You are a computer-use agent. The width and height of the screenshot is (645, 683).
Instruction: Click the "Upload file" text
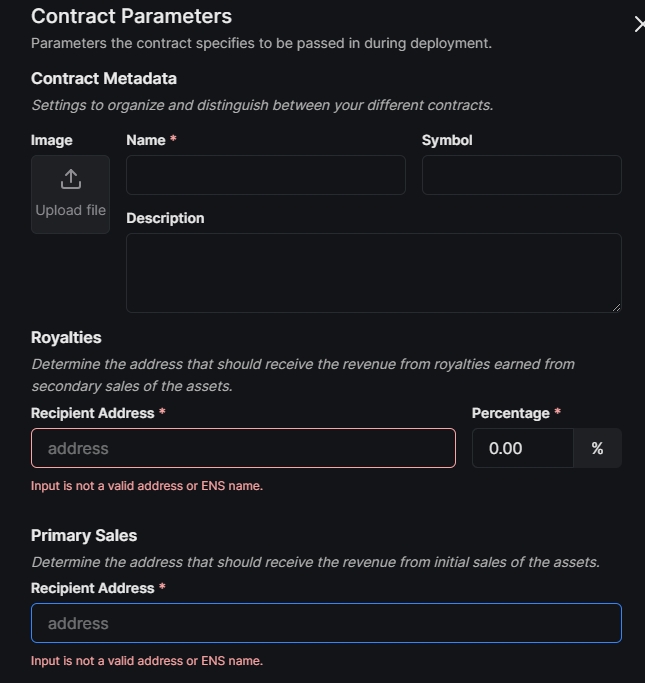point(70,210)
